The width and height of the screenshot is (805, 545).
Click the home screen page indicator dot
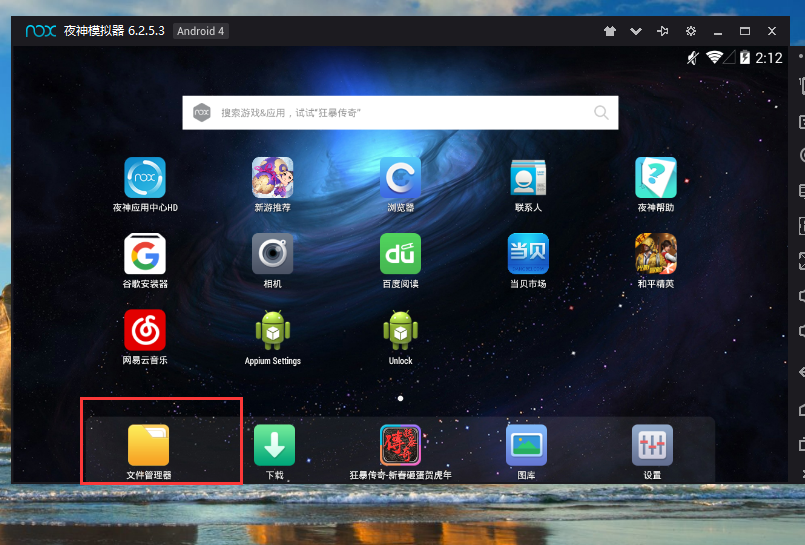[400, 398]
